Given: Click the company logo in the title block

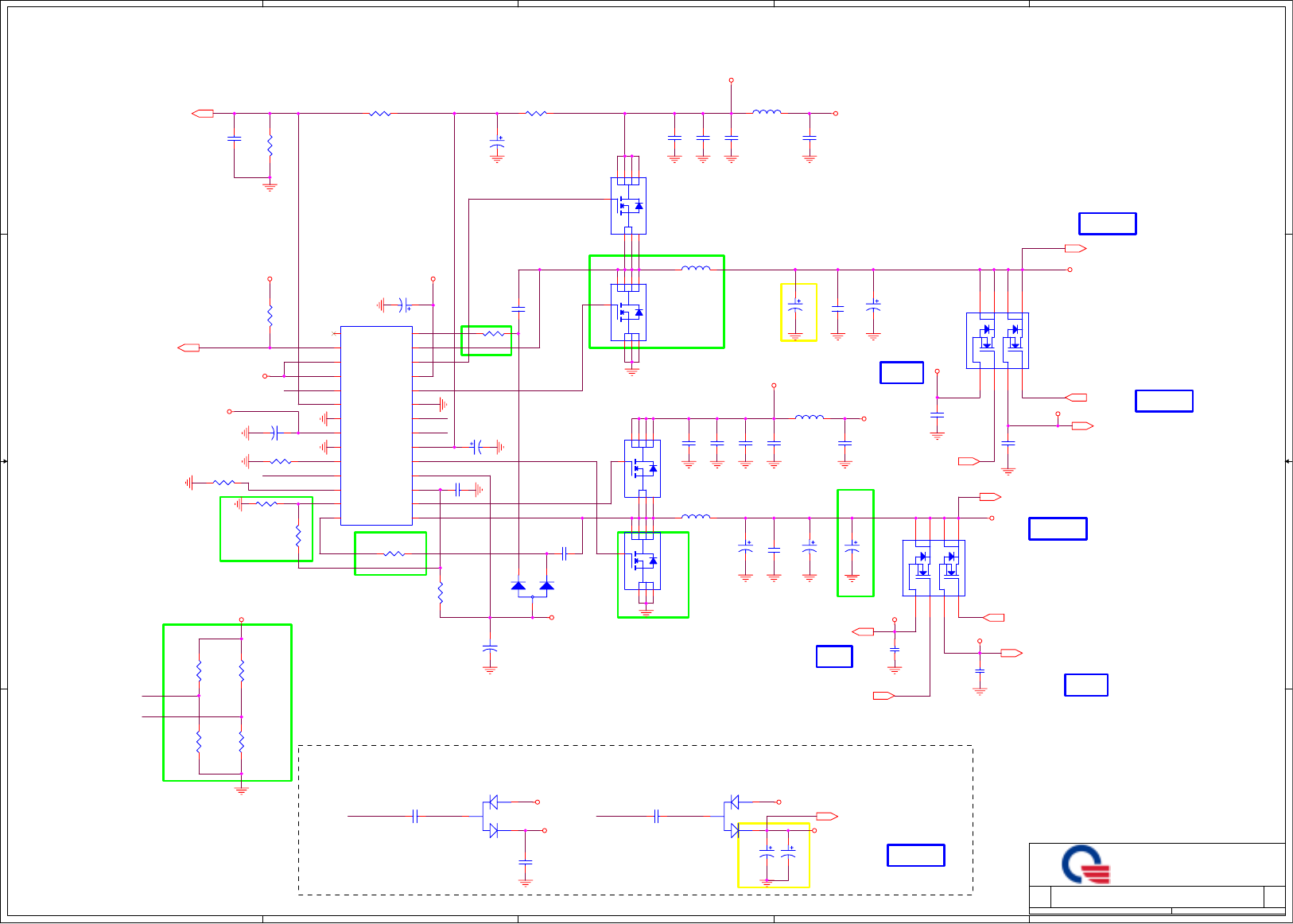Looking at the screenshot, I should [1086, 864].
